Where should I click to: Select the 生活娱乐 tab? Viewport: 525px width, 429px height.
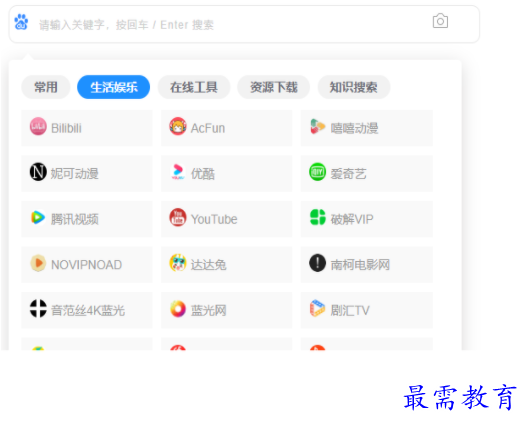pyautogui.click(x=114, y=87)
